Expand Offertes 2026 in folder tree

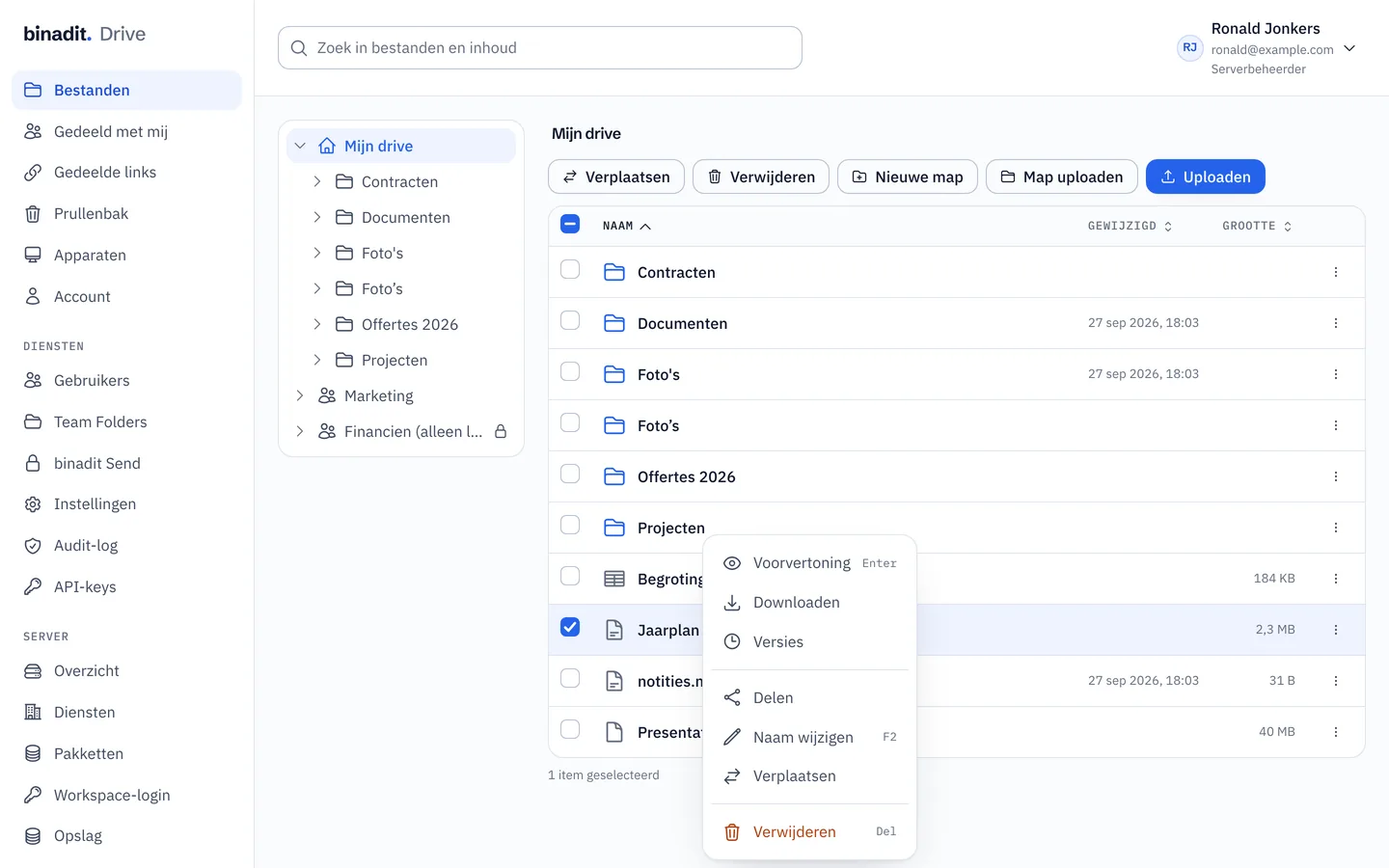[317, 324]
